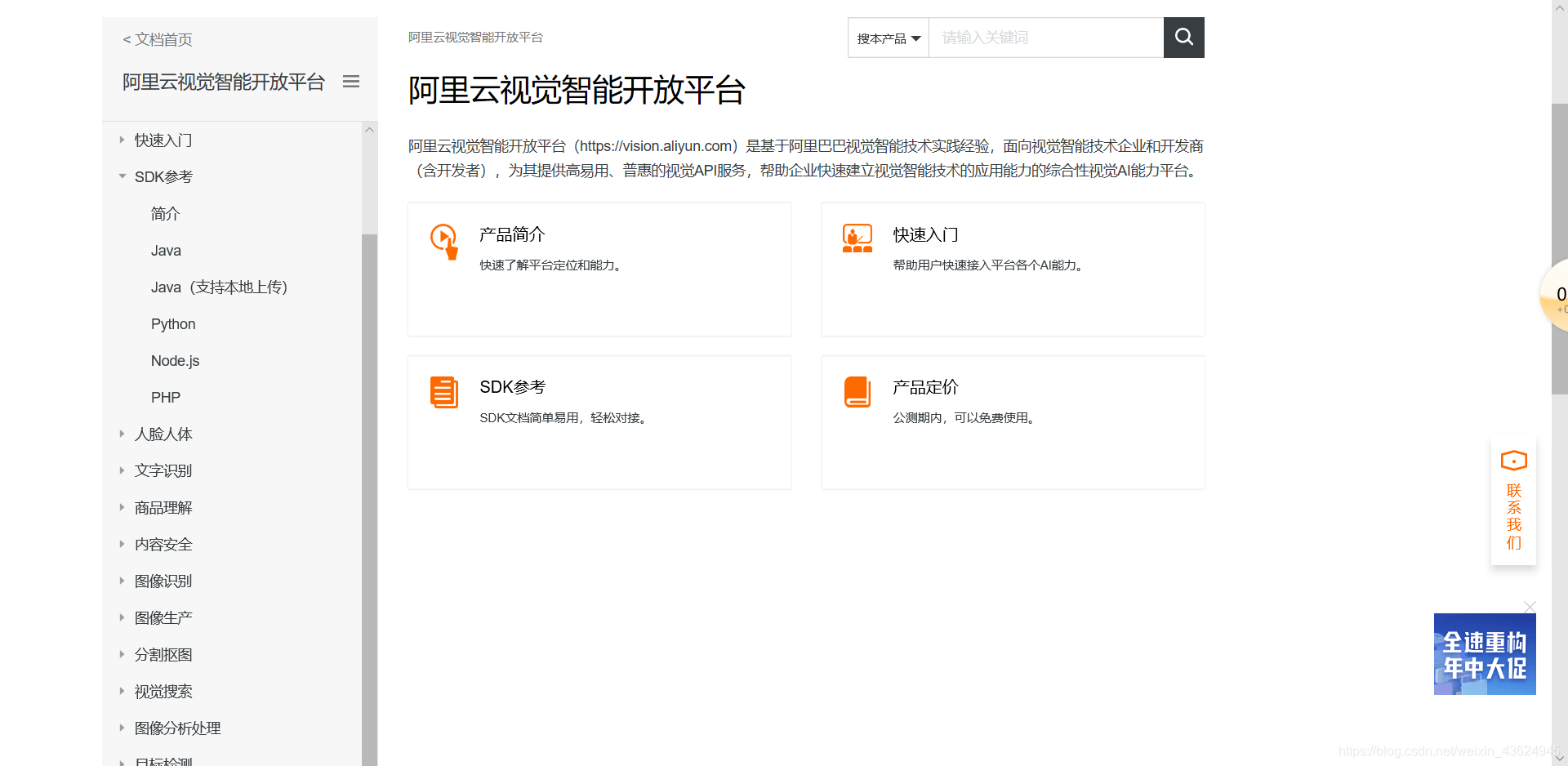This screenshot has height=766, width=1568.
Task: Click text 快速了解平台定位和能力。
Action: pos(552,265)
